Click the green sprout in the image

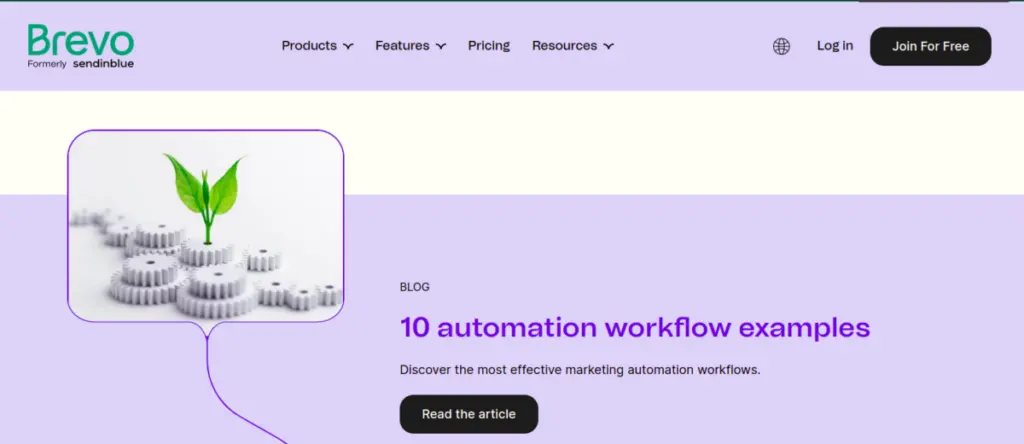pos(204,190)
